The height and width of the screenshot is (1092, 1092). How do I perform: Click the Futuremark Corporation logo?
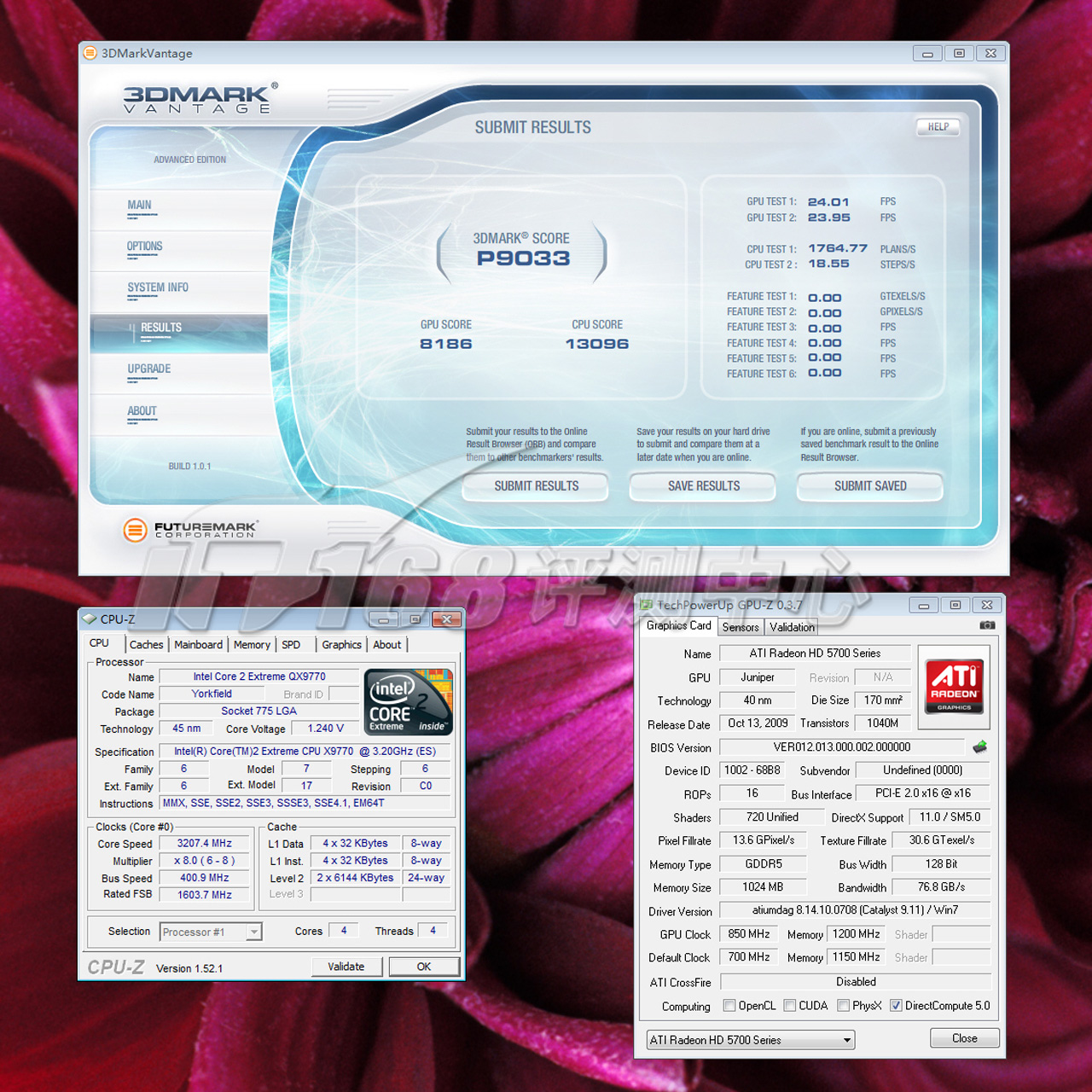pyautogui.click(x=189, y=530)
